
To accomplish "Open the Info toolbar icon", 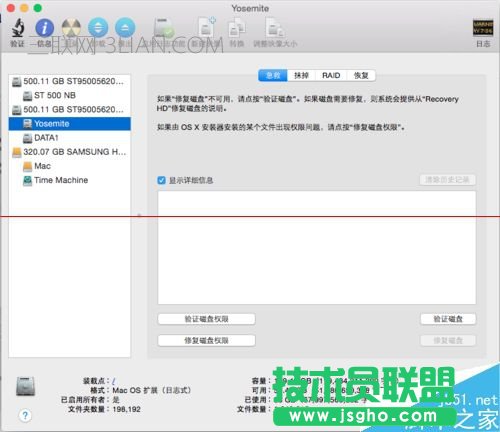I will point(44,28).
